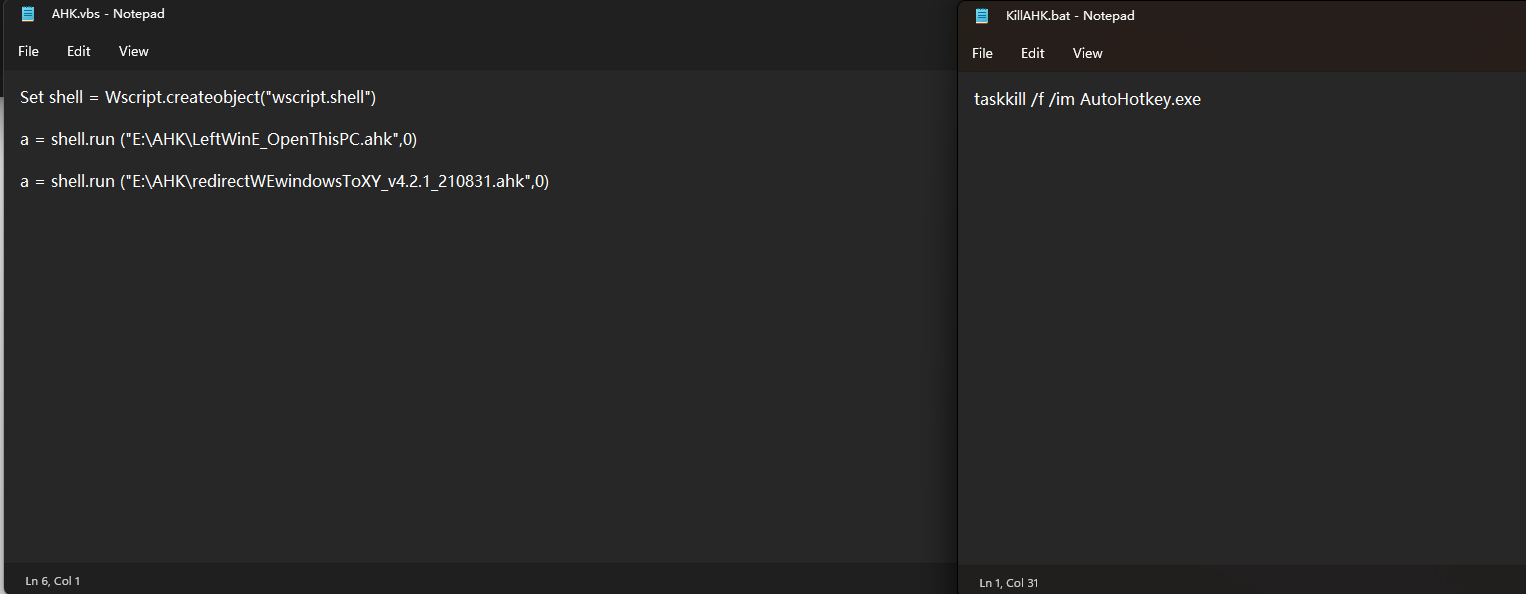The width and height of the screenshot is (1526, 594).
Task: Open the View menu in KillAHK.bat window
Action: click(x=1087, y=53)
